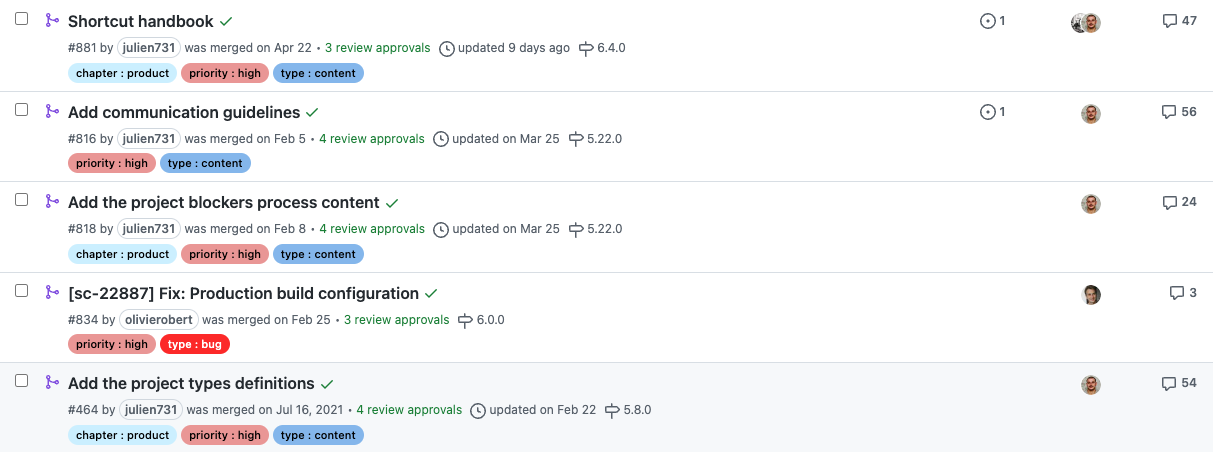The image size is (1213, 452).
Task: Click the green checkmark beside Add communication guidelines
Action: 312,112
